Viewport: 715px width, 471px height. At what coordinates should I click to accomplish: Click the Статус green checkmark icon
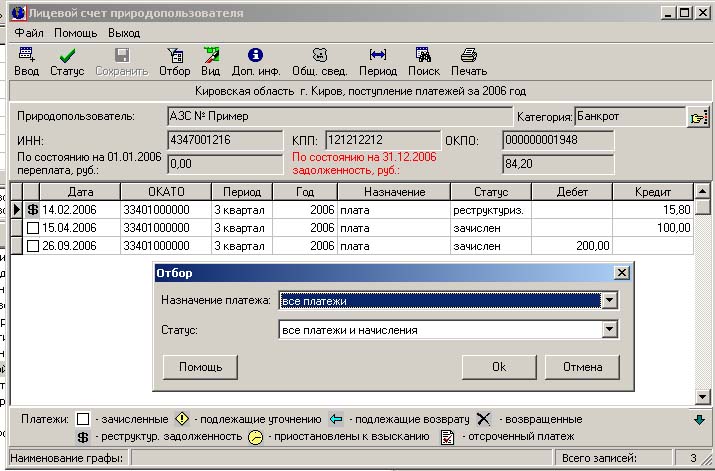(67, 62)
